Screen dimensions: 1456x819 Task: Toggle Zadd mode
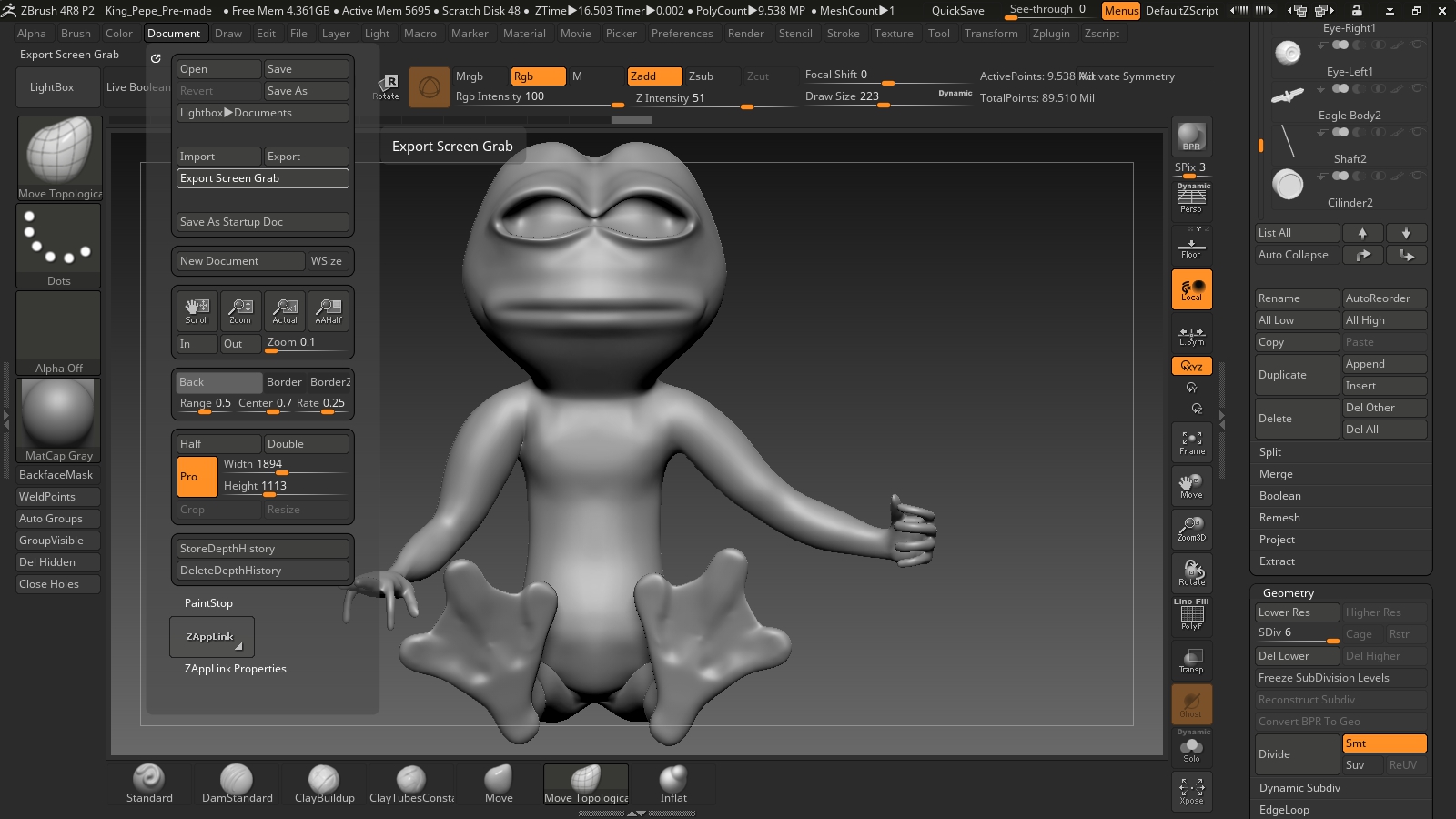point(654,76)
